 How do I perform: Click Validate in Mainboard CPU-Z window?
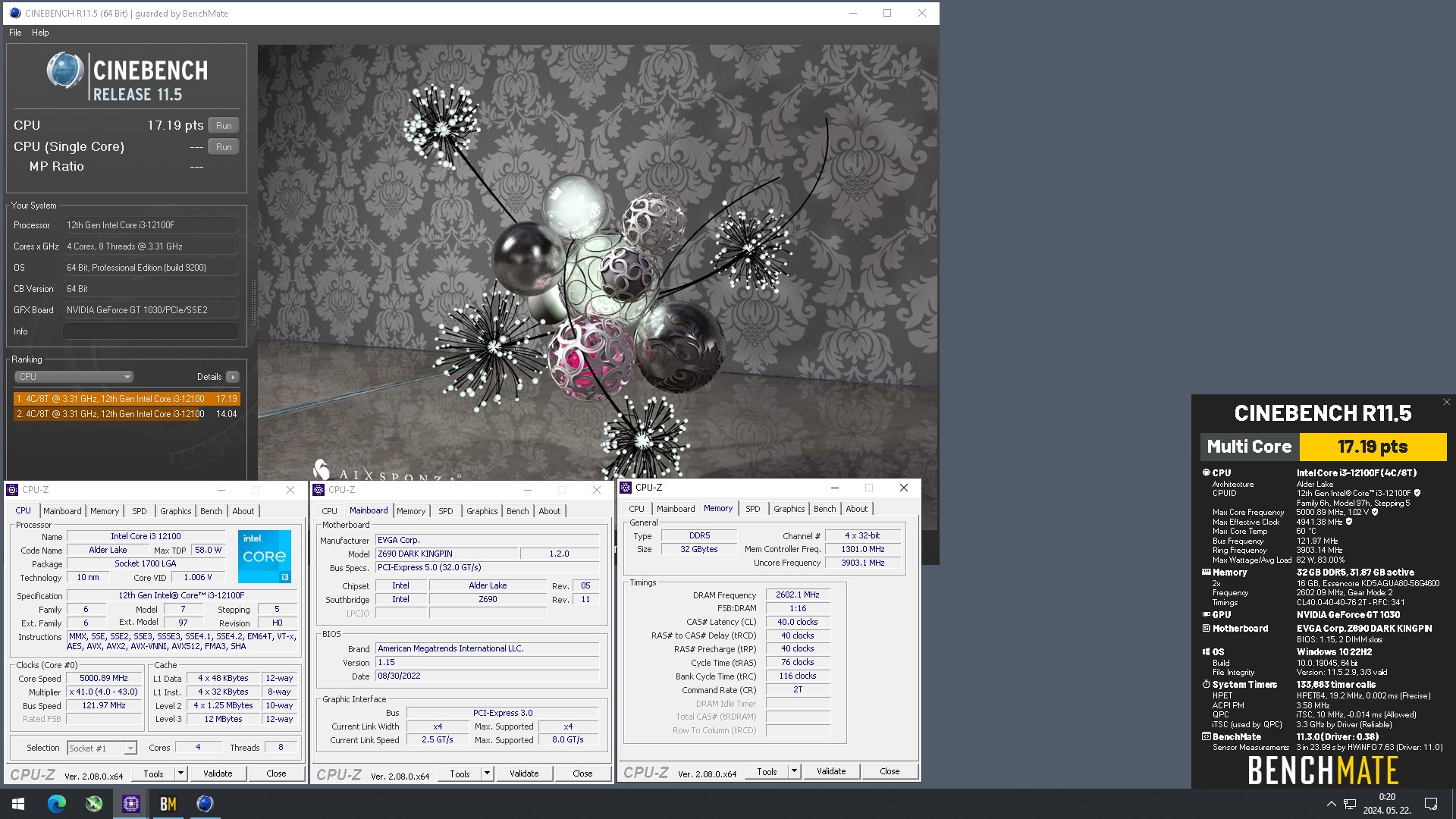(x=524, y=773)
